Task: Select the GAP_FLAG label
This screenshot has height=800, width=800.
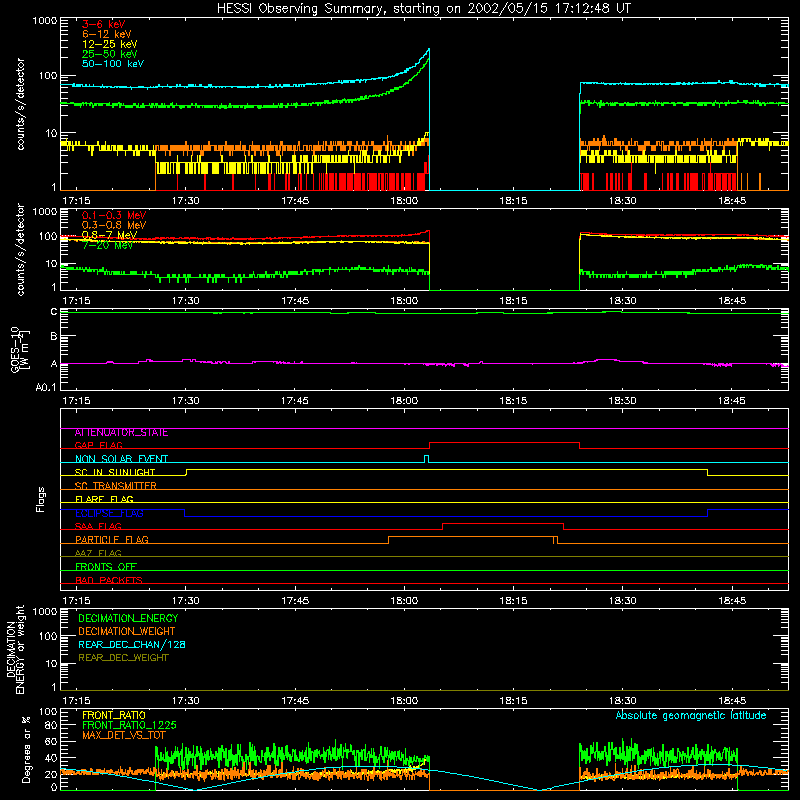Action: [98, 445]
